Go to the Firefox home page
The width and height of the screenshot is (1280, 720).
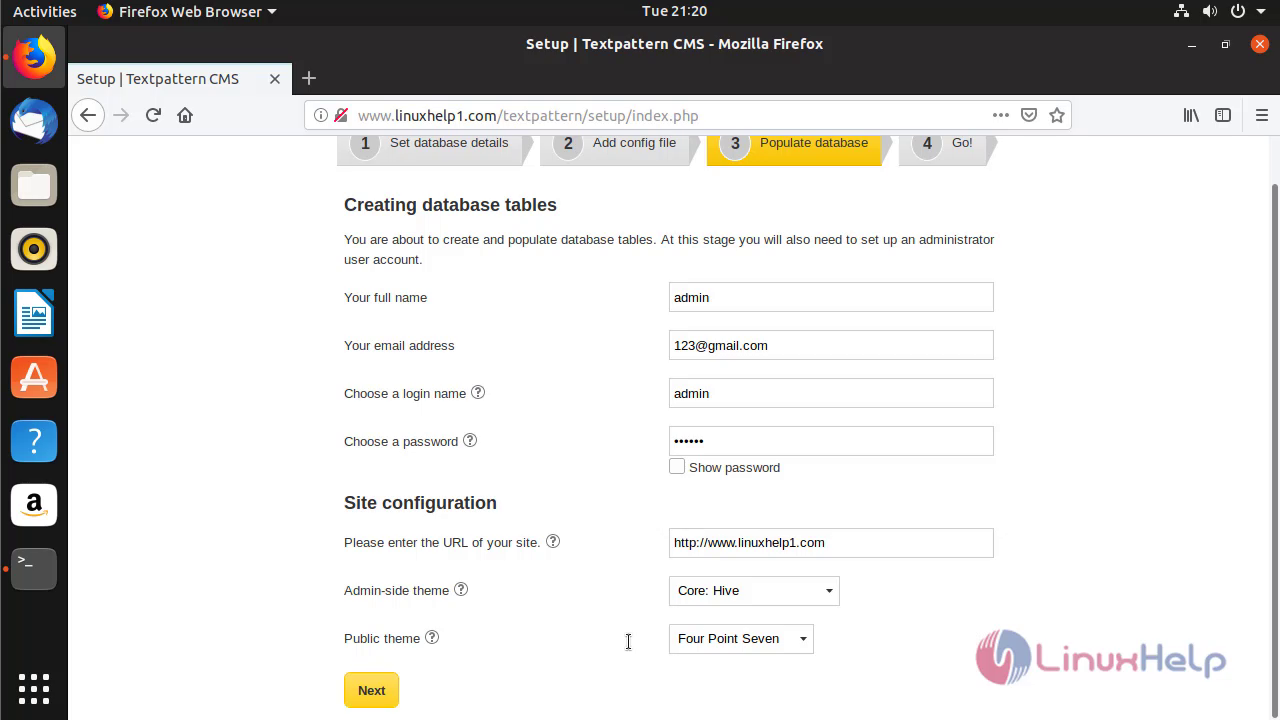tap(185, 115)
